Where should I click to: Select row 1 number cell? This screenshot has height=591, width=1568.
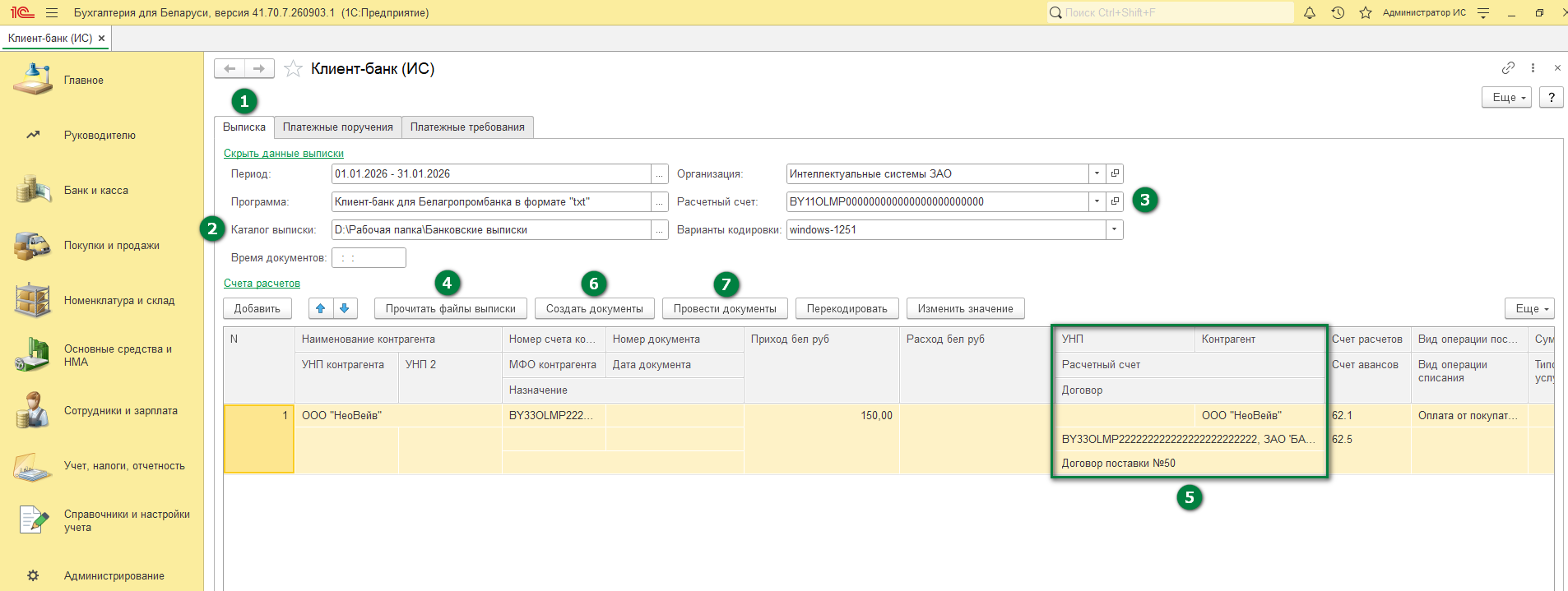[x=258, y=439]
